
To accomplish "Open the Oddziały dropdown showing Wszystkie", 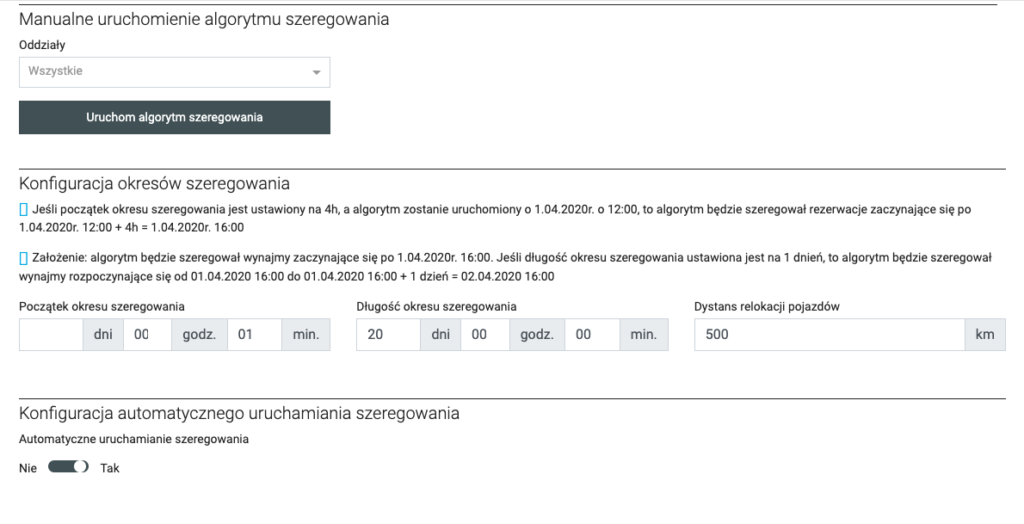I will click(174, 72).
